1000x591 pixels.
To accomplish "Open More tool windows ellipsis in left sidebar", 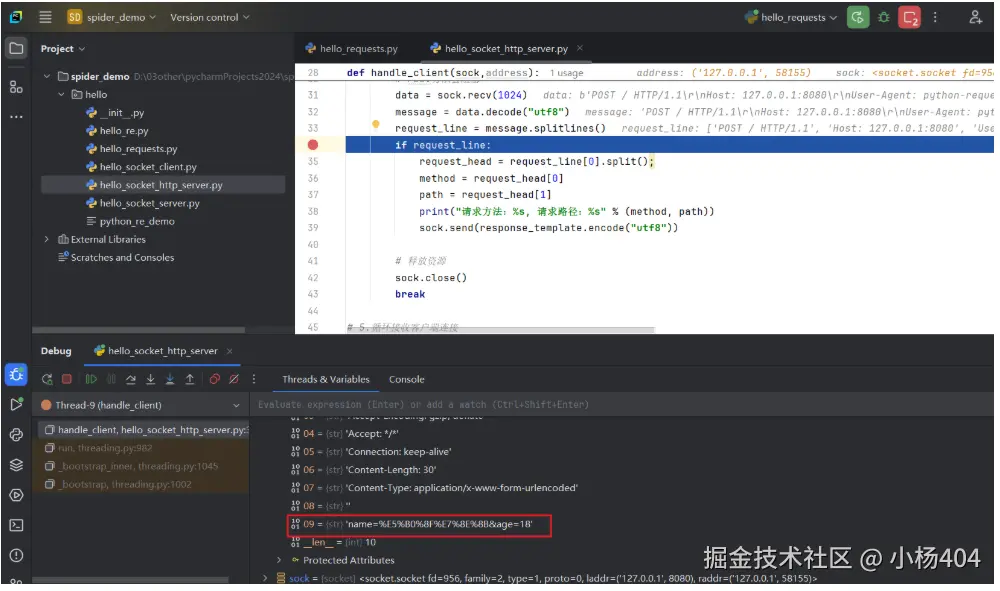I will [x=17, y=117].
